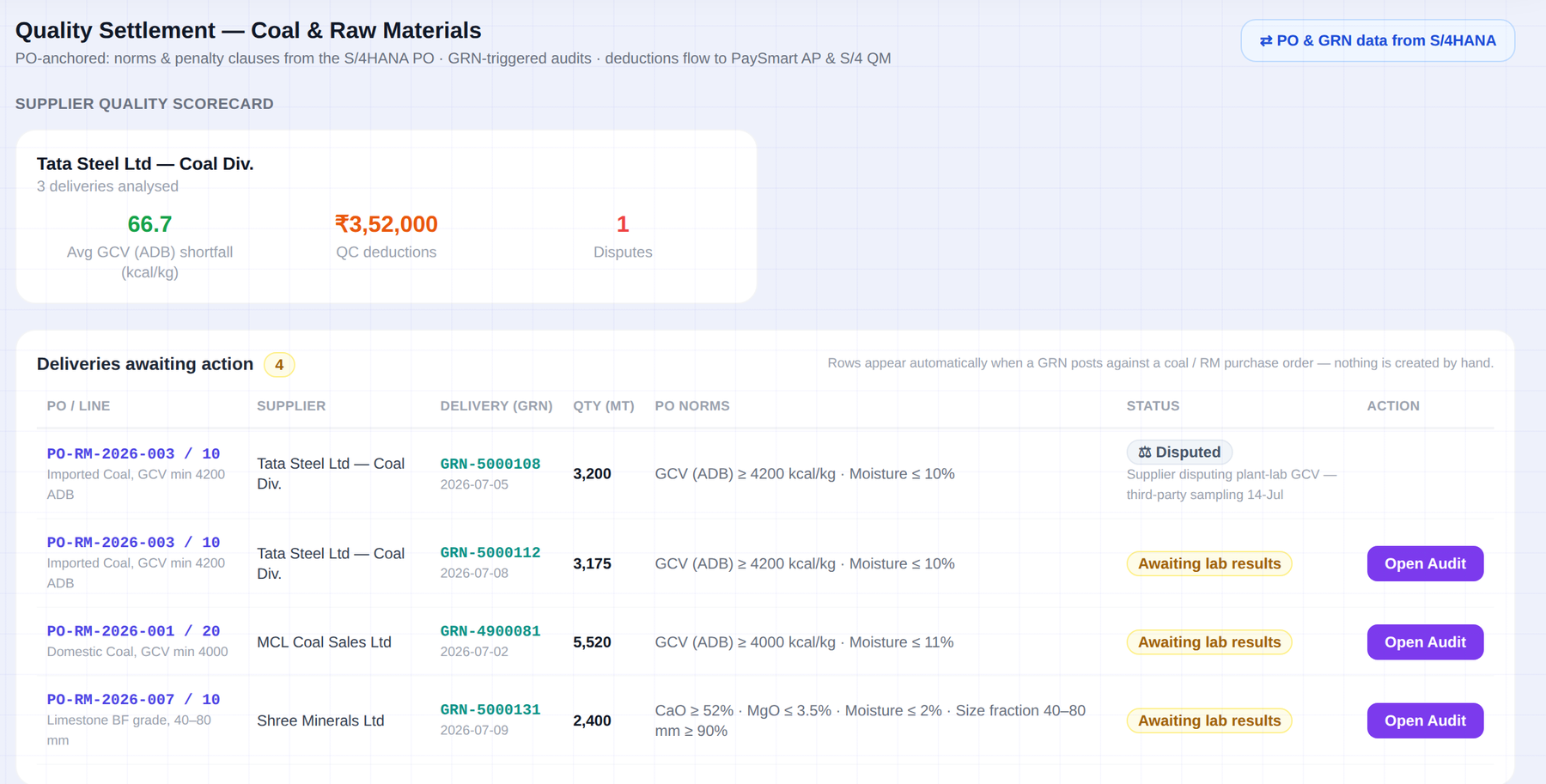Click Awaiting lab results badge for GRN-5000112
The height and width of the screenshot is (784, 1546).
click(1209, 563)
